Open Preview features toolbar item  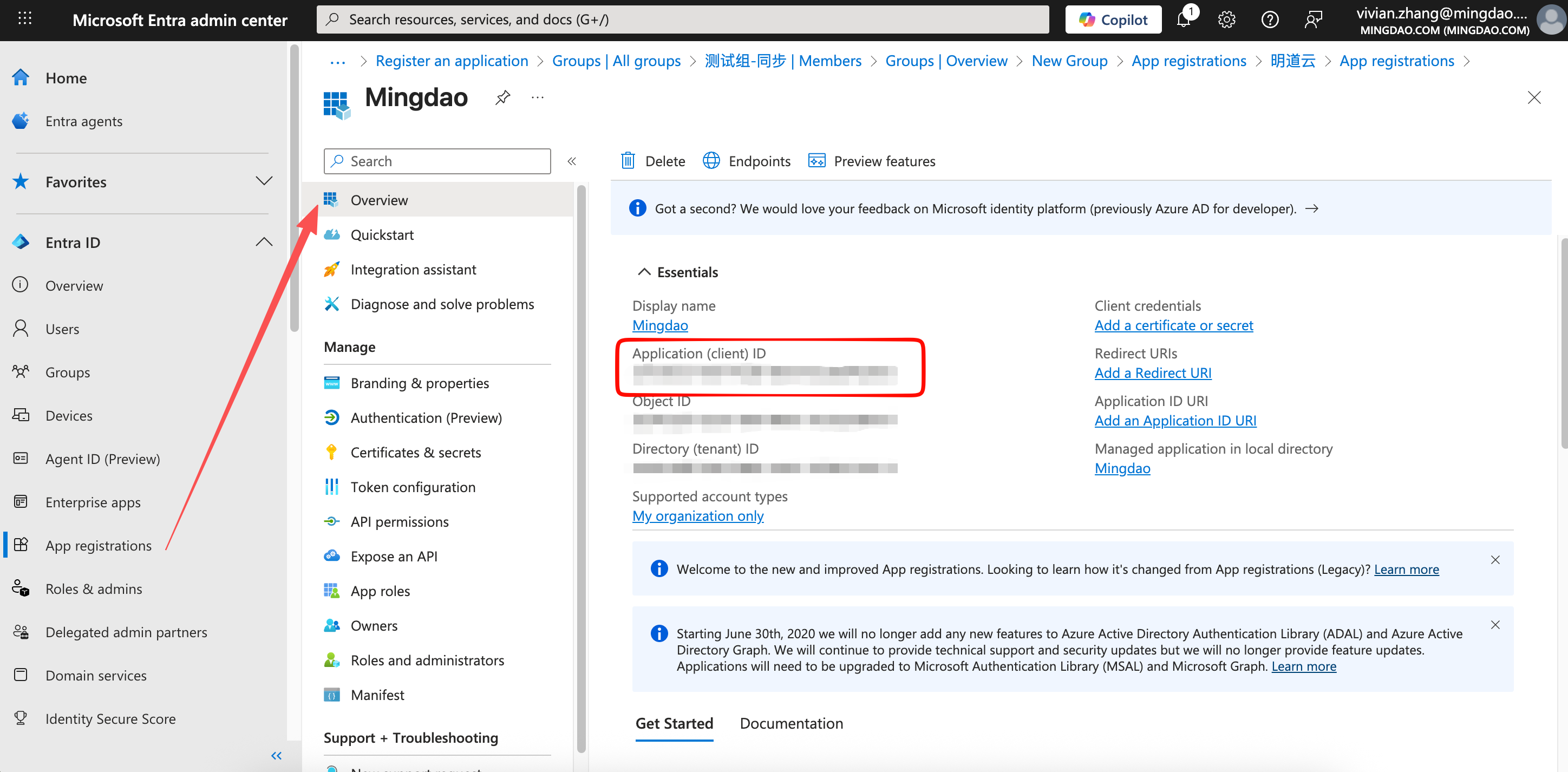[x=872, y=161]
